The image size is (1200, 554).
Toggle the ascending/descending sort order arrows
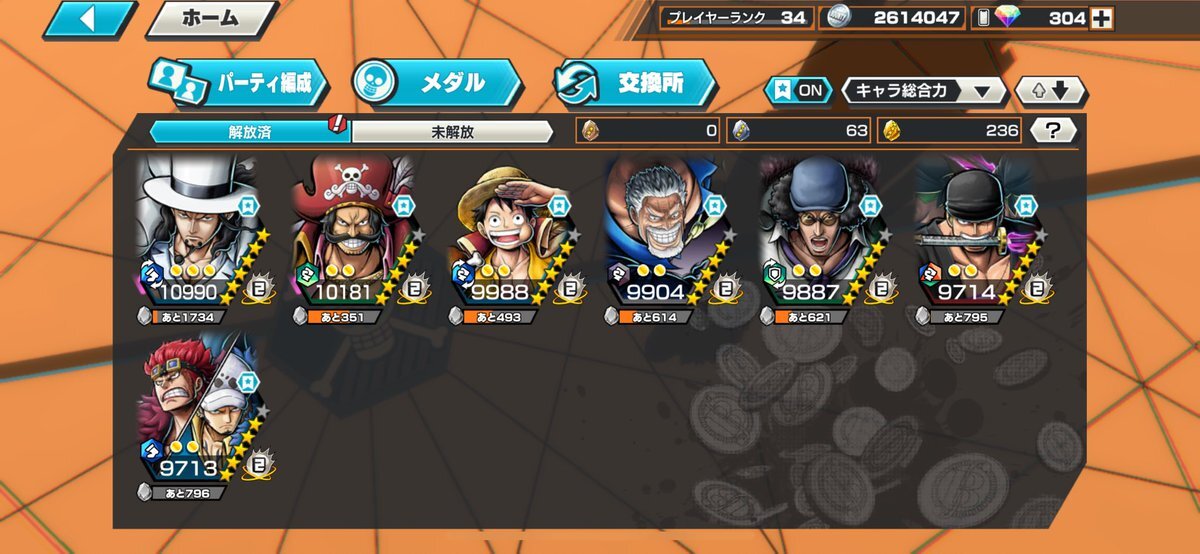(1050, 91)
